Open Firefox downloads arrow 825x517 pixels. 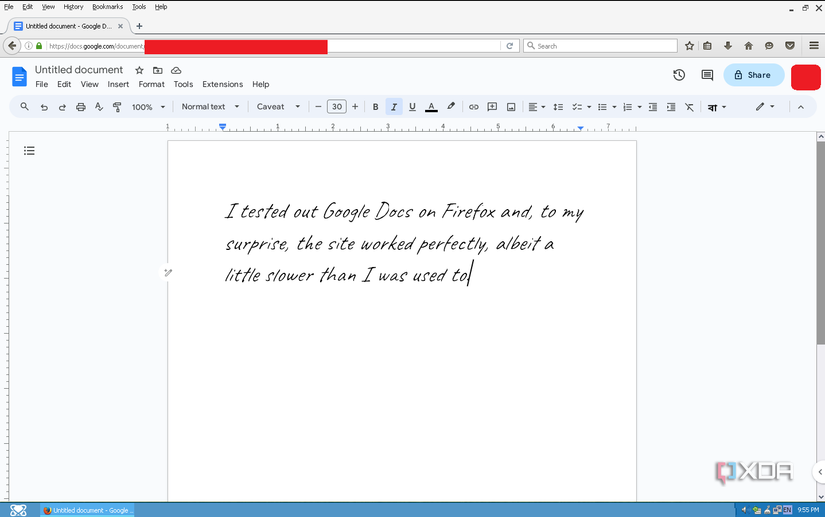click(x=728, y=46)
